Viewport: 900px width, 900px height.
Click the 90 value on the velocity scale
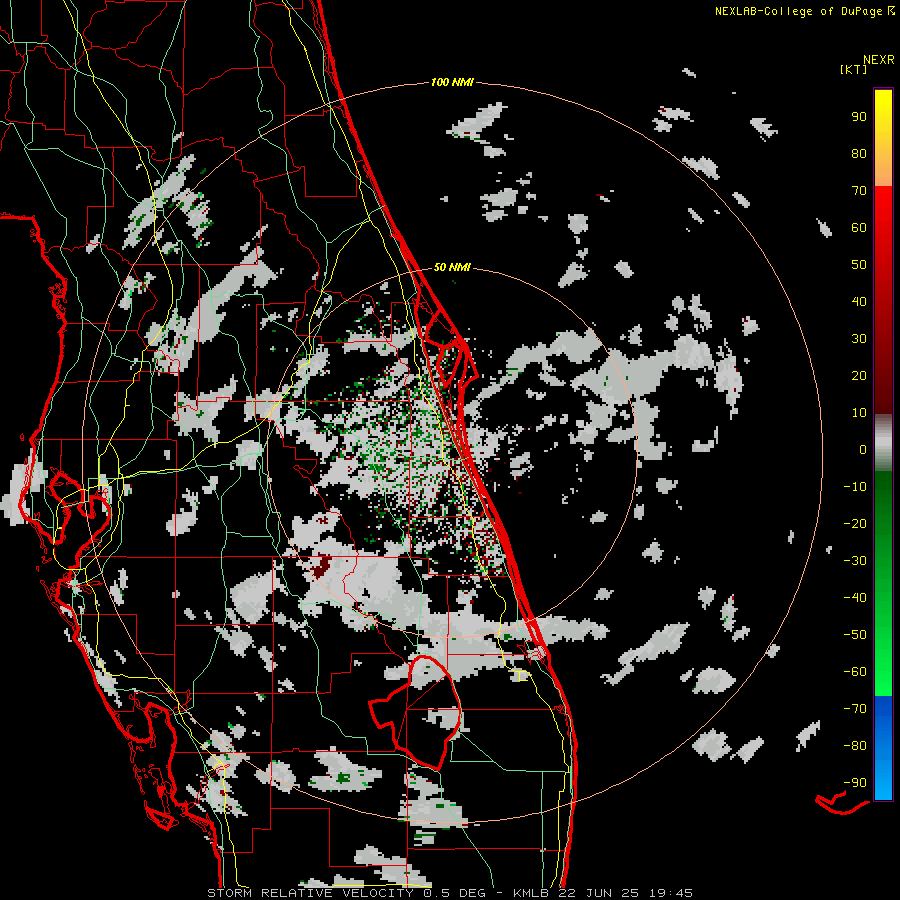(859, 117)
